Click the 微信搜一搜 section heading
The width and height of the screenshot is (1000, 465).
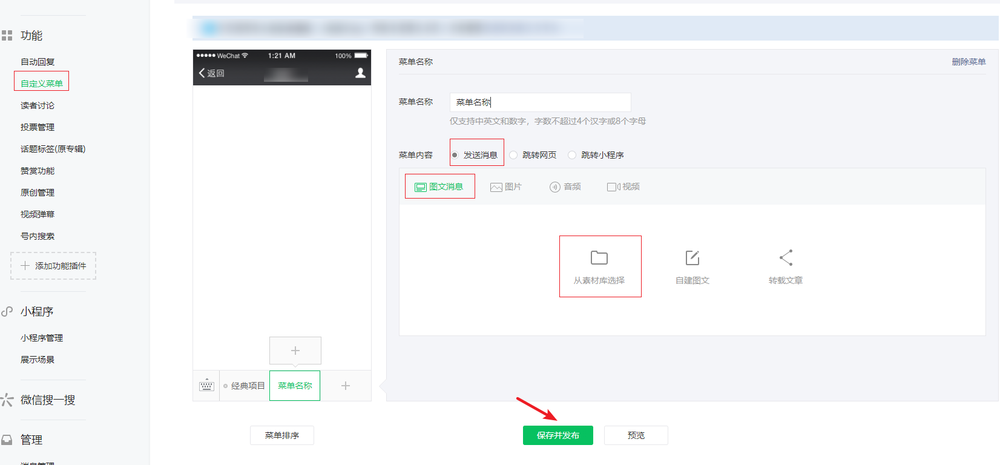point(48,401)
